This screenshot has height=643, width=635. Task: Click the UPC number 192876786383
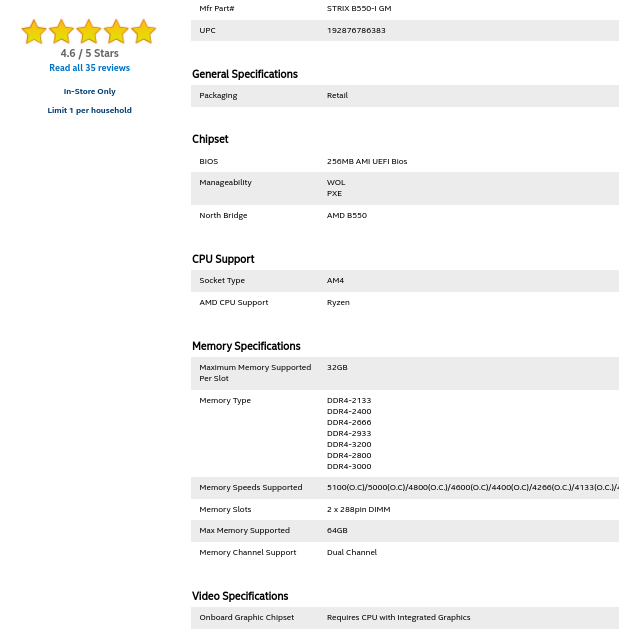[356, 30]
